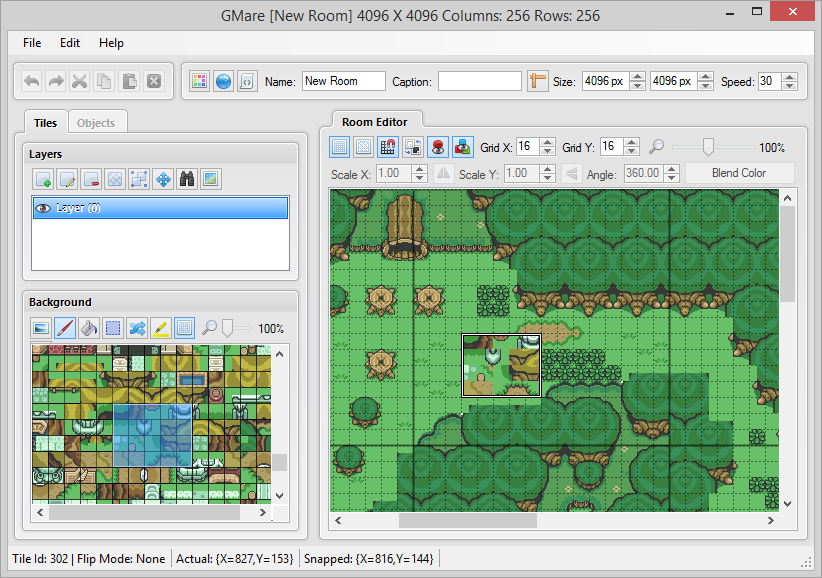The height and width of the screenshot is (578, 822).
Task: Toggle the colored blocks eye visibility button
Action: click(462, 147)
